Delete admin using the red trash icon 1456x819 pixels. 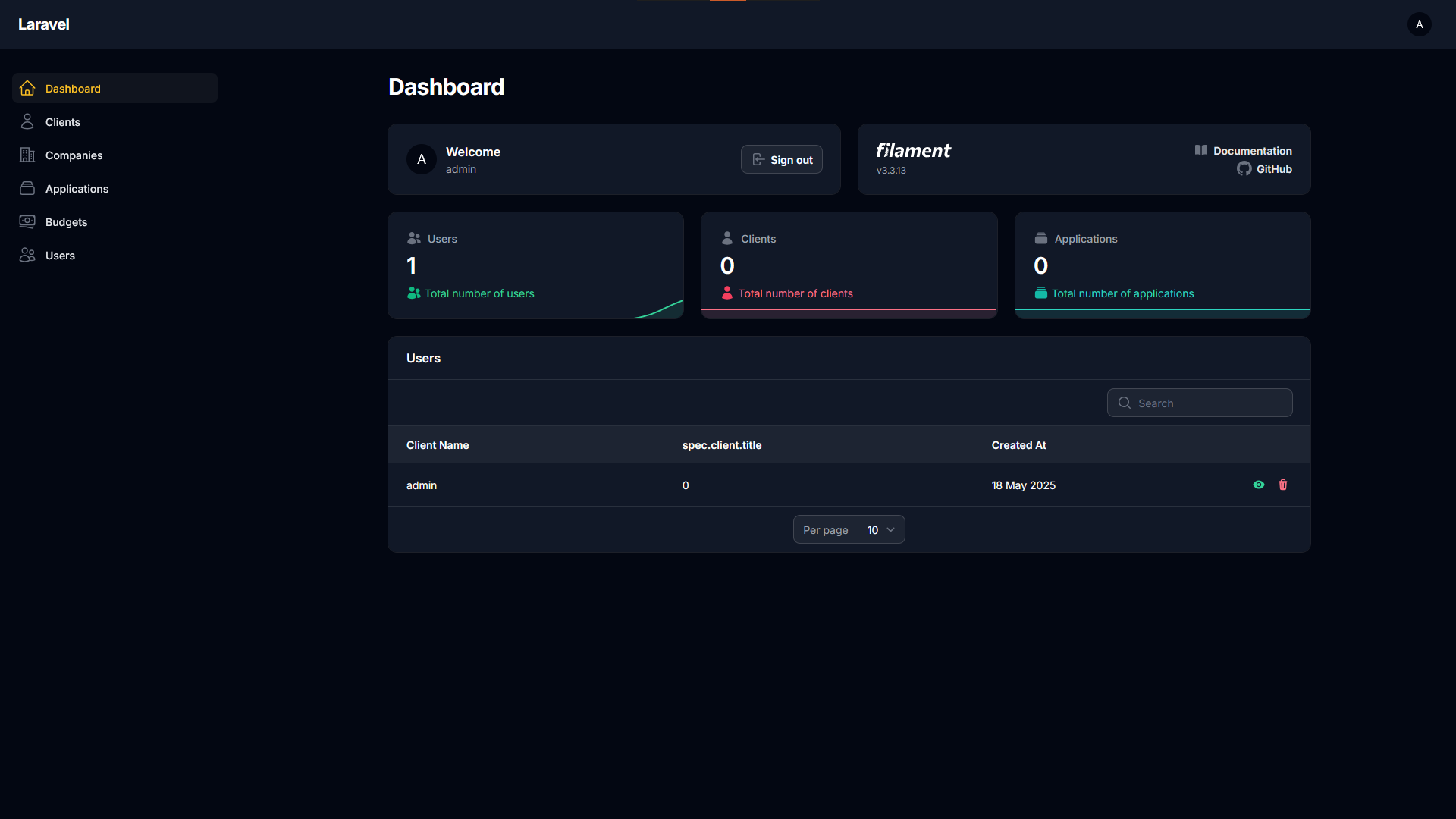[1282, 485]
